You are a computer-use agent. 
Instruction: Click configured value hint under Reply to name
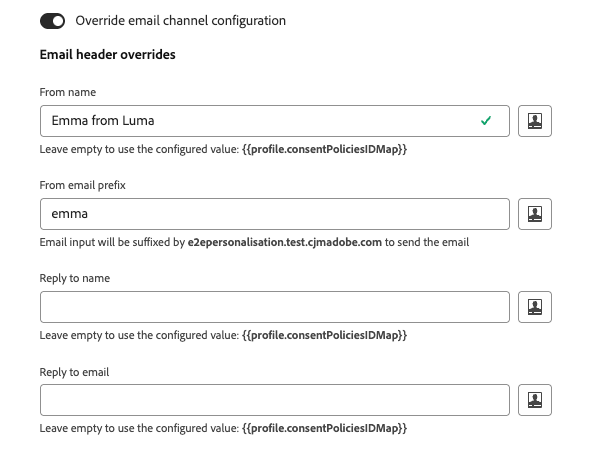click(x=223, y=335)
